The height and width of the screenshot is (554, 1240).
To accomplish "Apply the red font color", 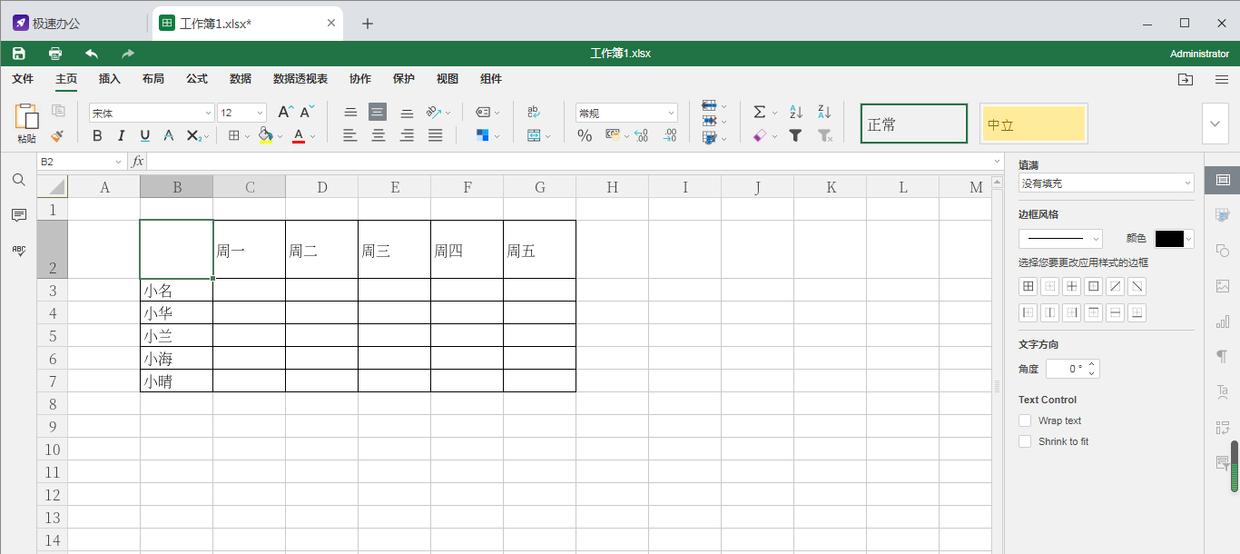I will point(299,135).
